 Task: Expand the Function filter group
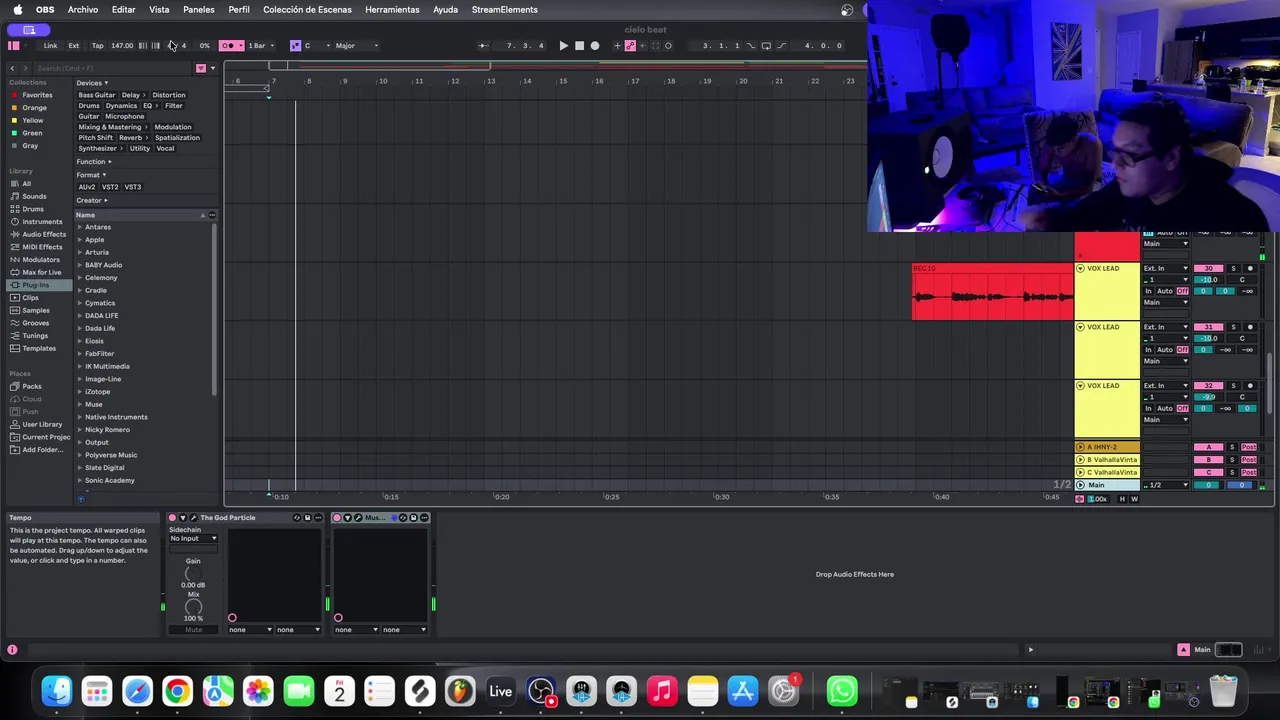pos(94,162)
